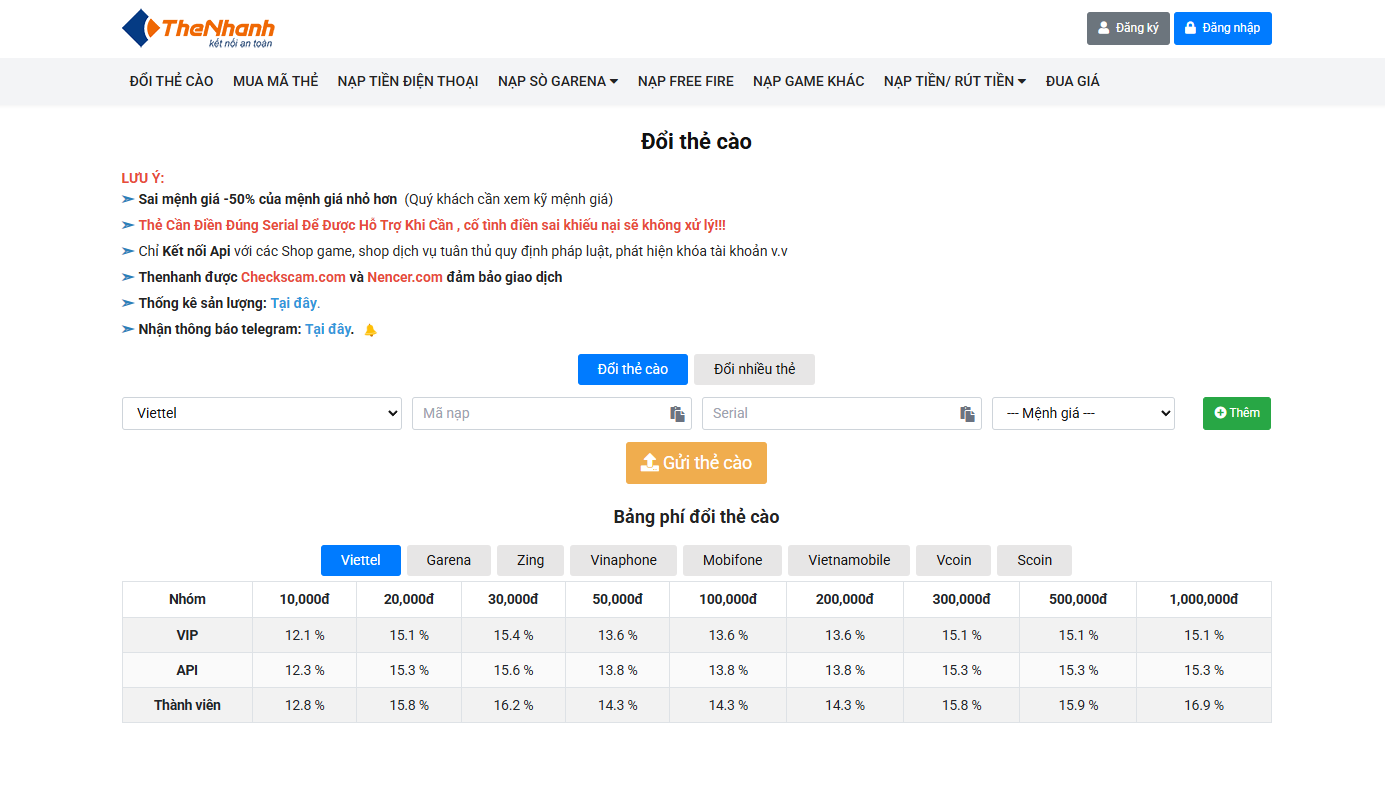1385x791 pixels.
Task: Follow the Checkscam.com link
Action: click(x=293, y=277)
